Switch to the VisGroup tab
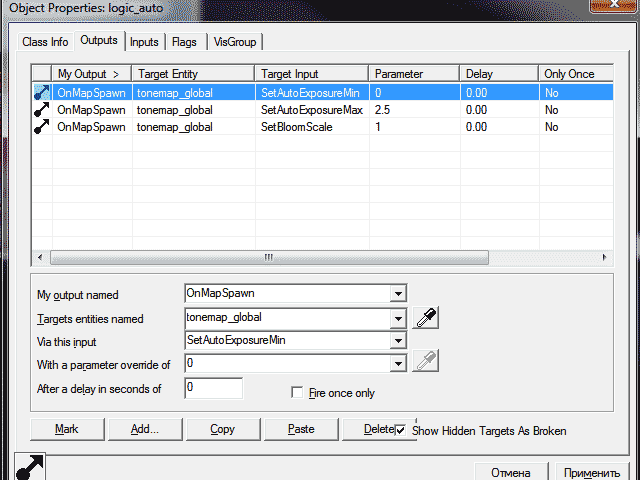The image size is (640, 480). pos(236,42)
